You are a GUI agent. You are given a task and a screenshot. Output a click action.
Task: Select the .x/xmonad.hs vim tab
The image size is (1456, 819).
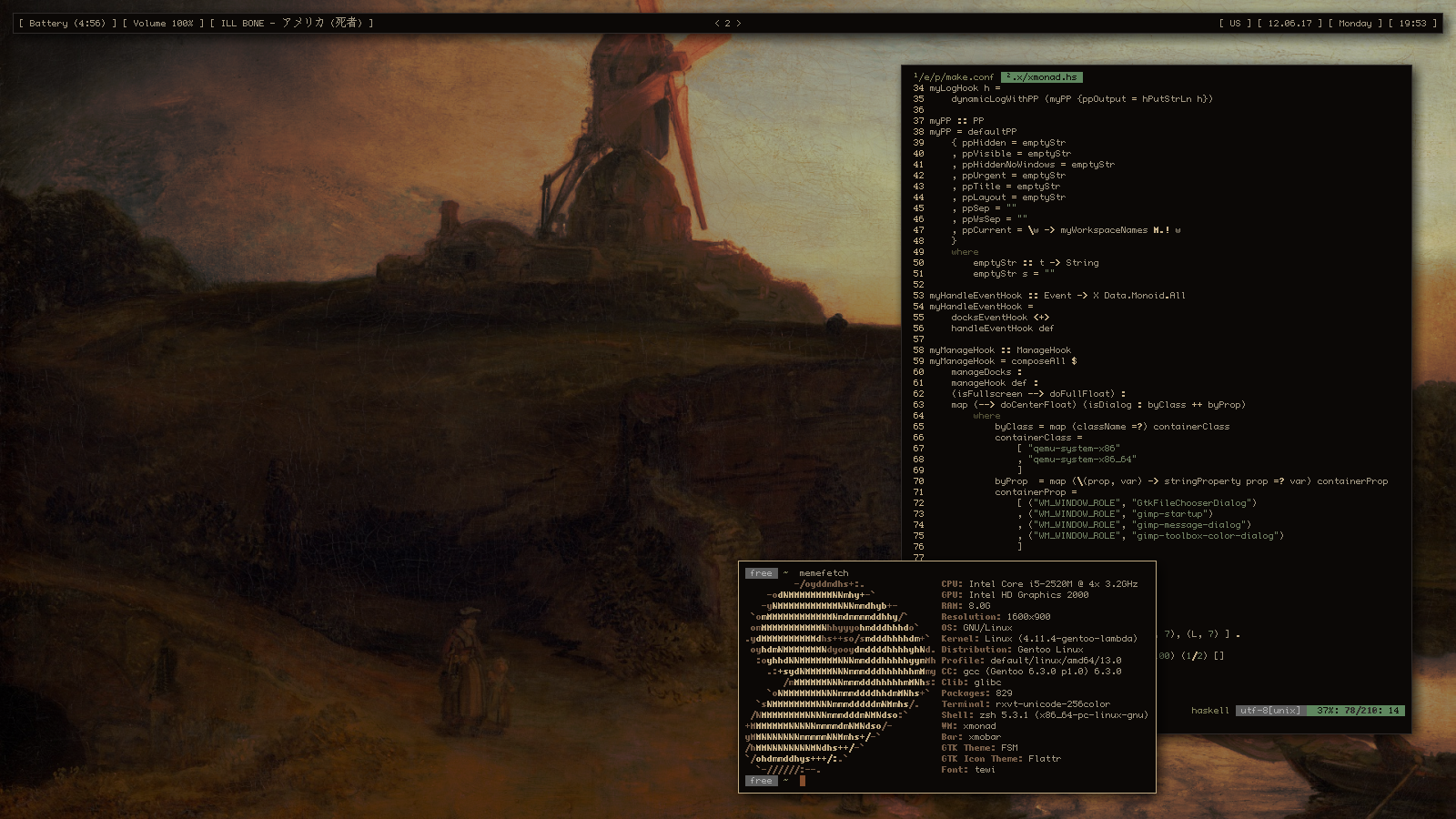click(x=1042, y=77)
